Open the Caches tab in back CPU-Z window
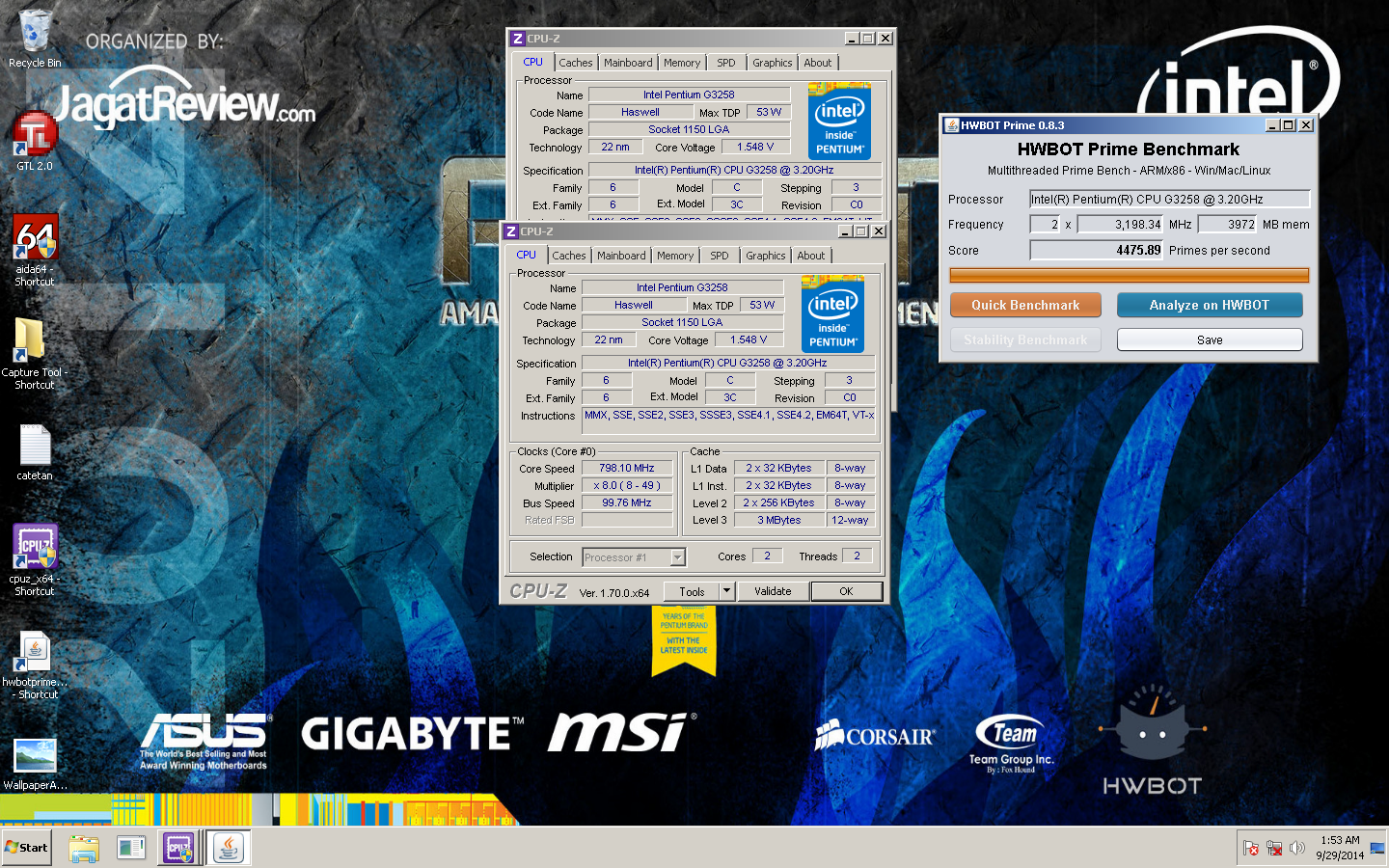The image size is (1389, 868). pyautogui.click(x=576, y=63)
